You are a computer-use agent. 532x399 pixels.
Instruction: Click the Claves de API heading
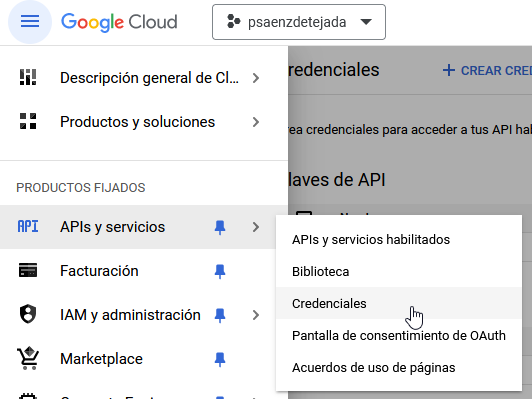coord(337,179)
